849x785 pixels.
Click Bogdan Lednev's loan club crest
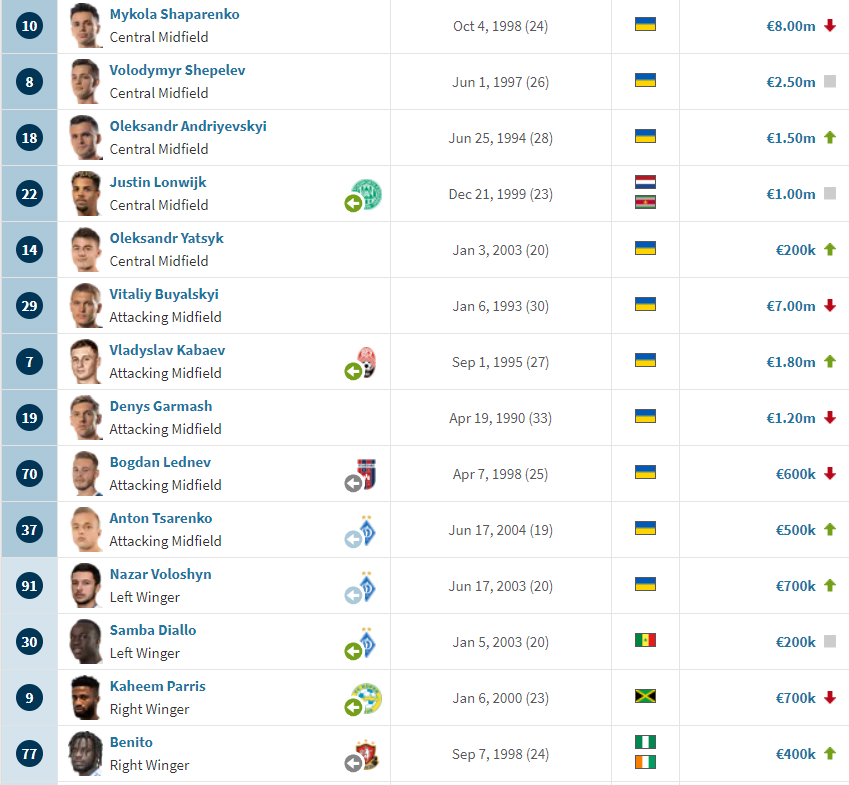[x=367, y=474]
